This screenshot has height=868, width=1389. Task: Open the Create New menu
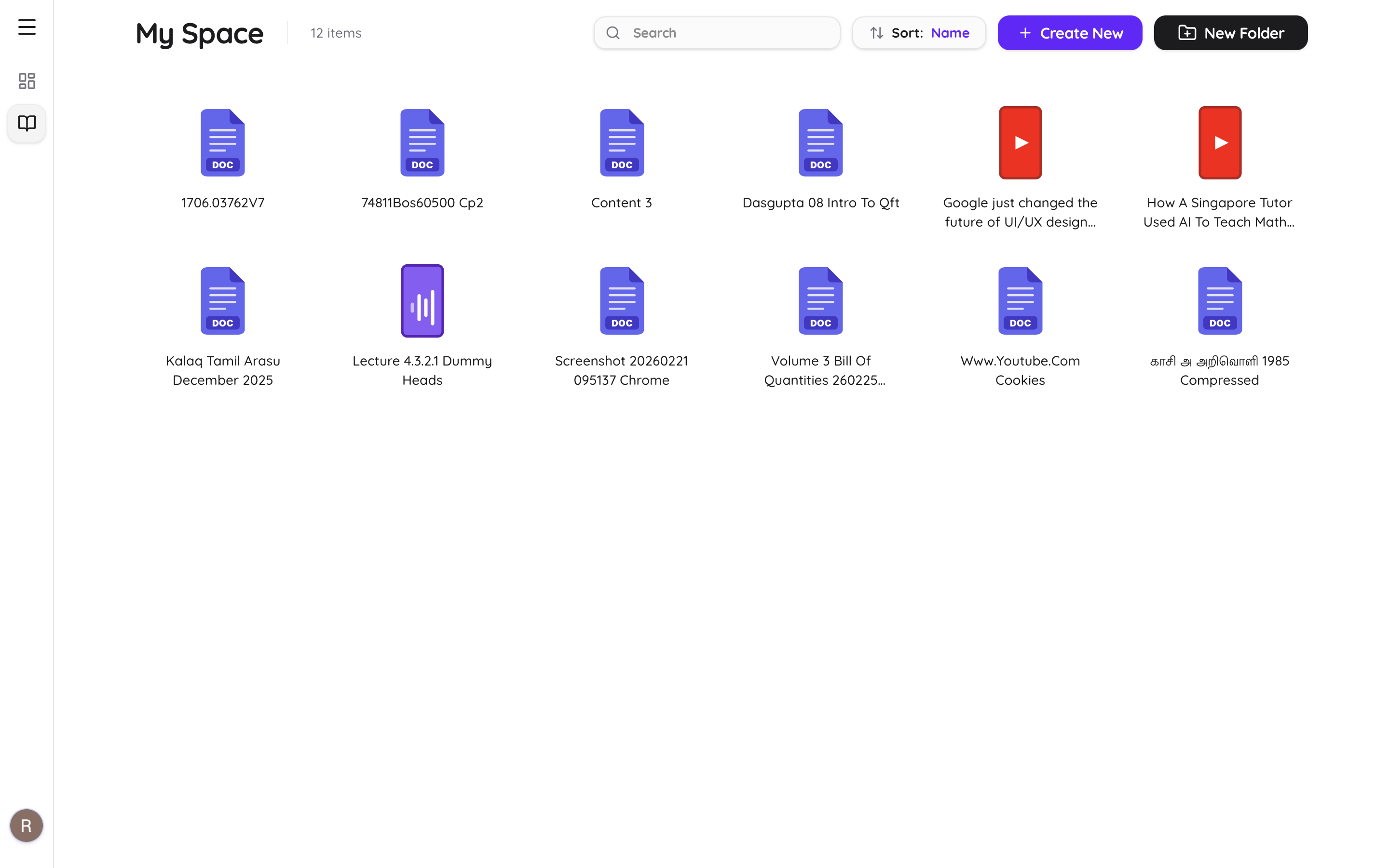click(x=1069, y=33)
